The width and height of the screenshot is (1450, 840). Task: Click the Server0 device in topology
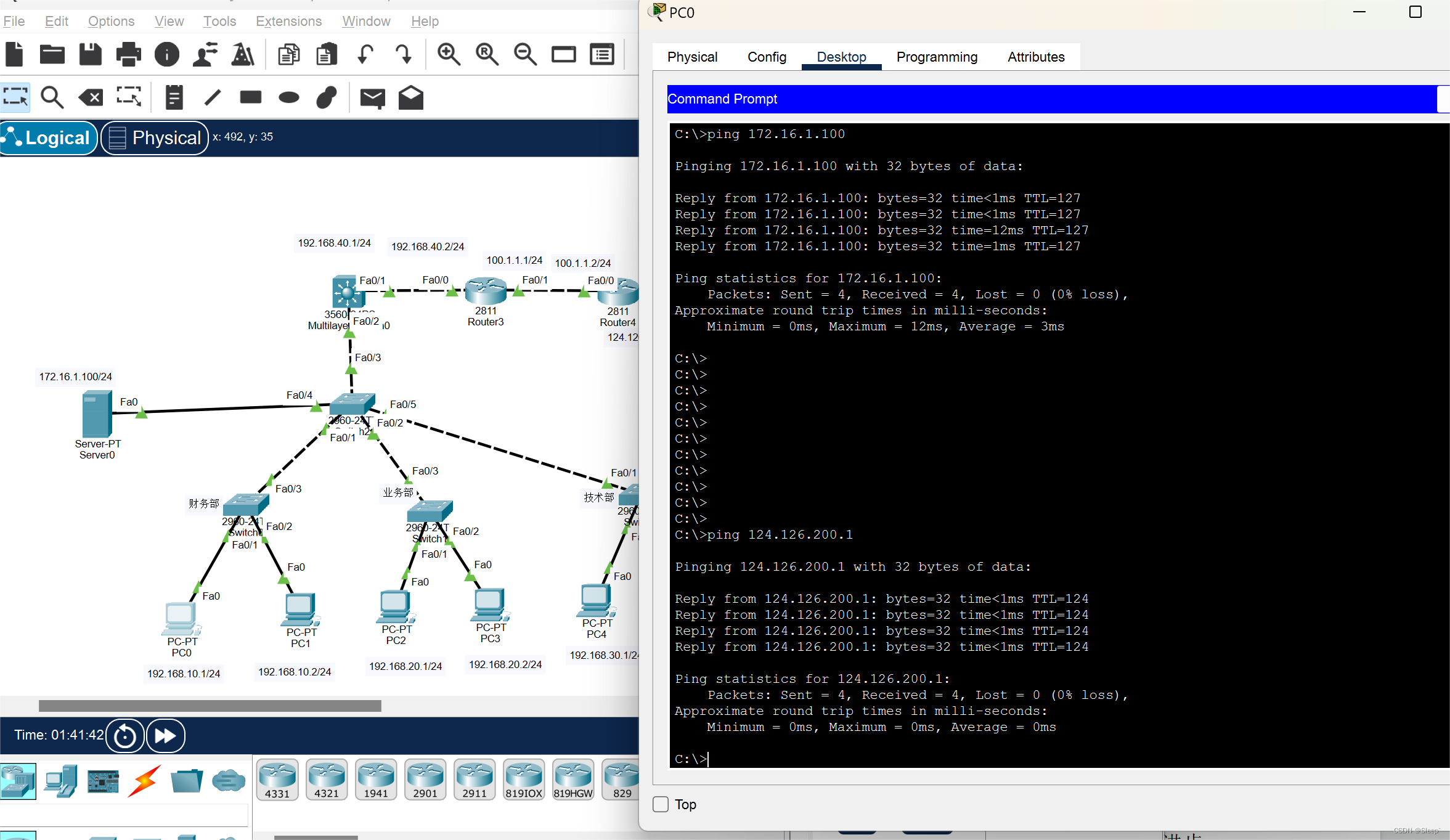[x=97, y=415]
